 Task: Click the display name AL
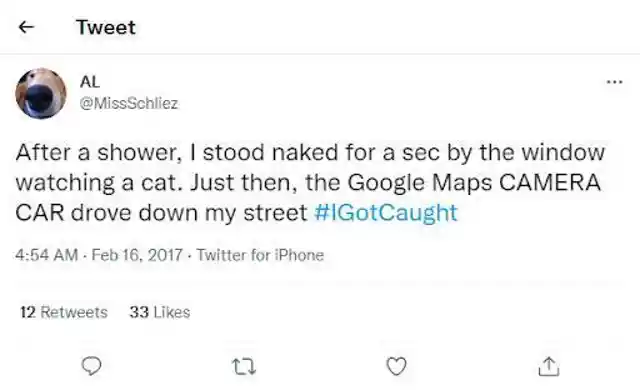tap(90, 82)
